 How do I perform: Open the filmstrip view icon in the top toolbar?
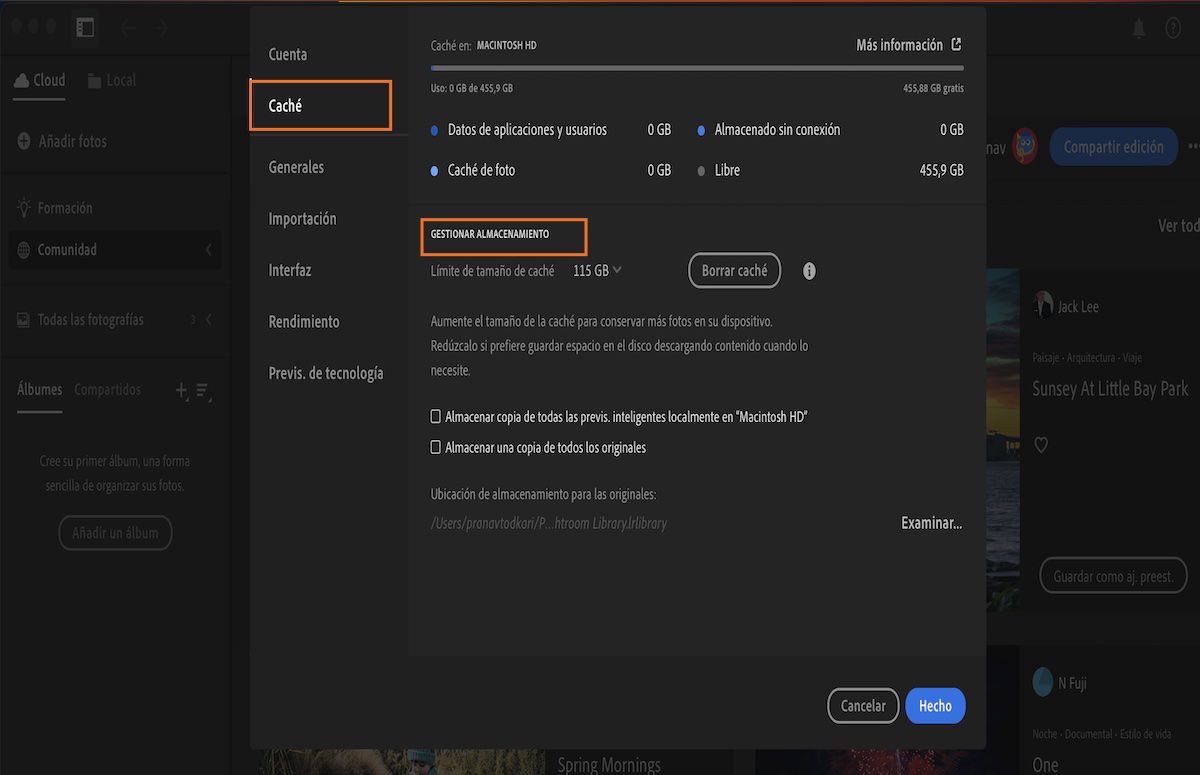click(85, 27)
